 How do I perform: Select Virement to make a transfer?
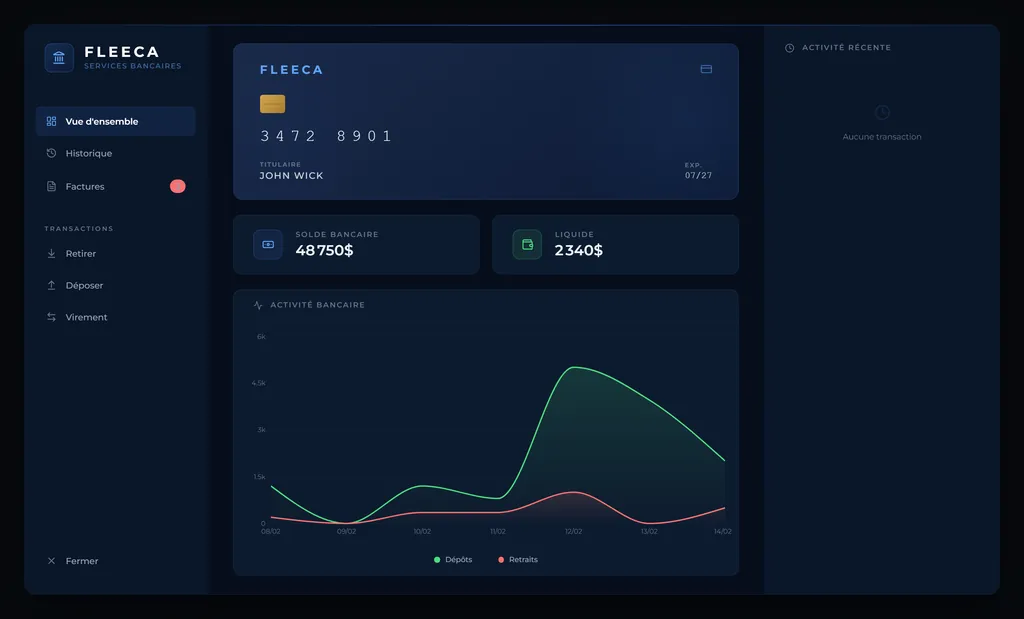pyautogui.click(x=116, y=317)
